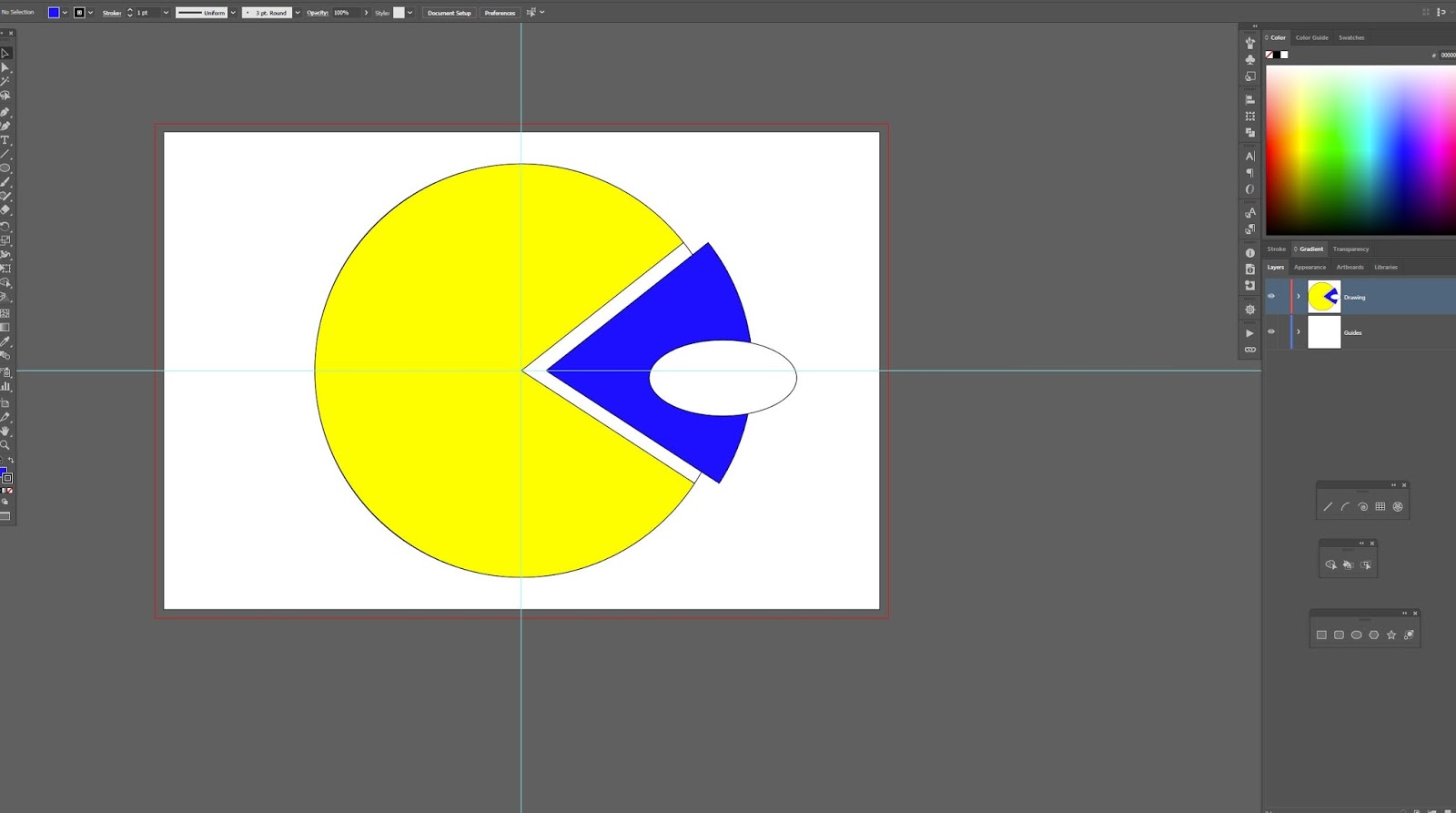Select the Direct Selection tool
The width and height of the screenshot is (1456, 813).
(x=5, y=67)
